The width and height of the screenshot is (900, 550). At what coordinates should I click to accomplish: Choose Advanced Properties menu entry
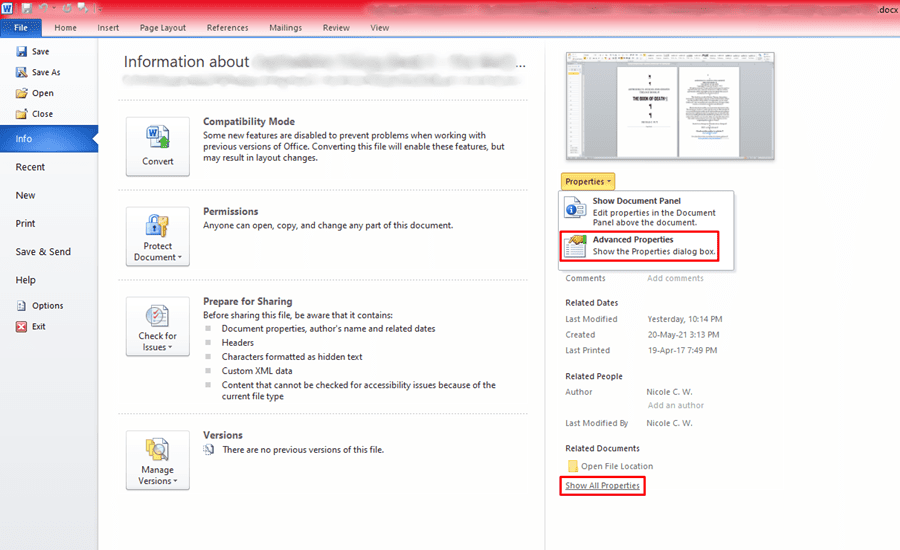pyautogui.click(x=639, y=246)
